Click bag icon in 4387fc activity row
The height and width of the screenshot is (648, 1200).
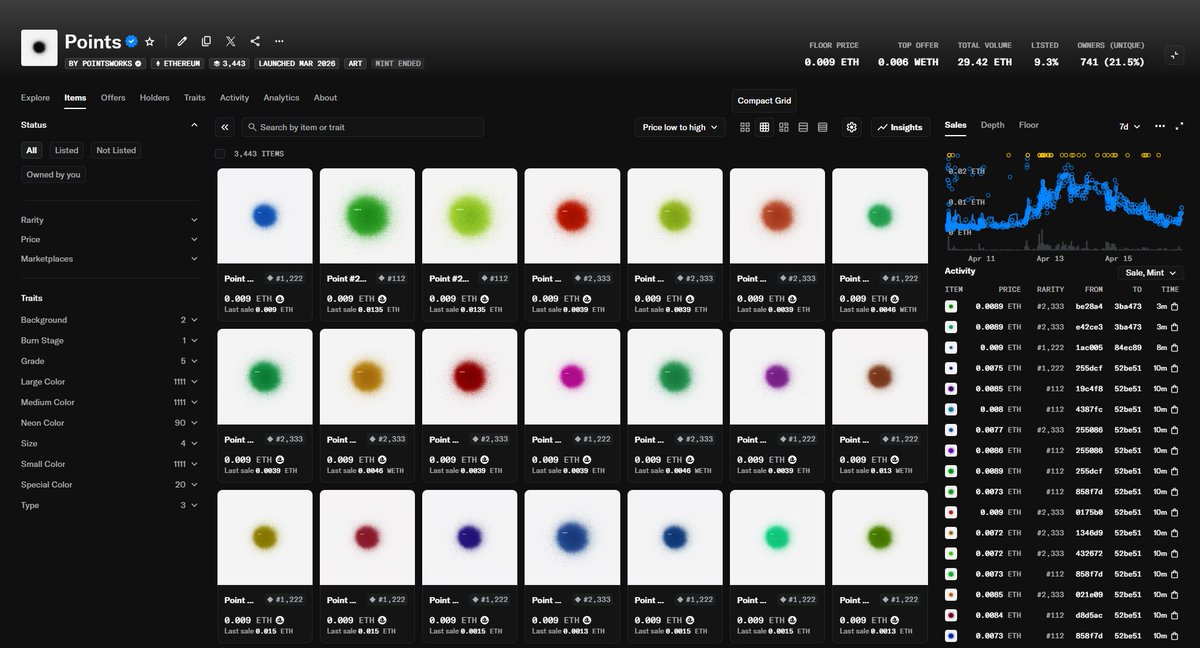click(x=1174, y=409)
